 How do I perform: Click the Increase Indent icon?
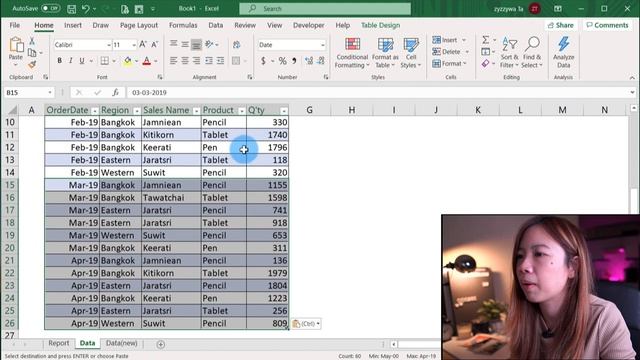pos(220,61)
